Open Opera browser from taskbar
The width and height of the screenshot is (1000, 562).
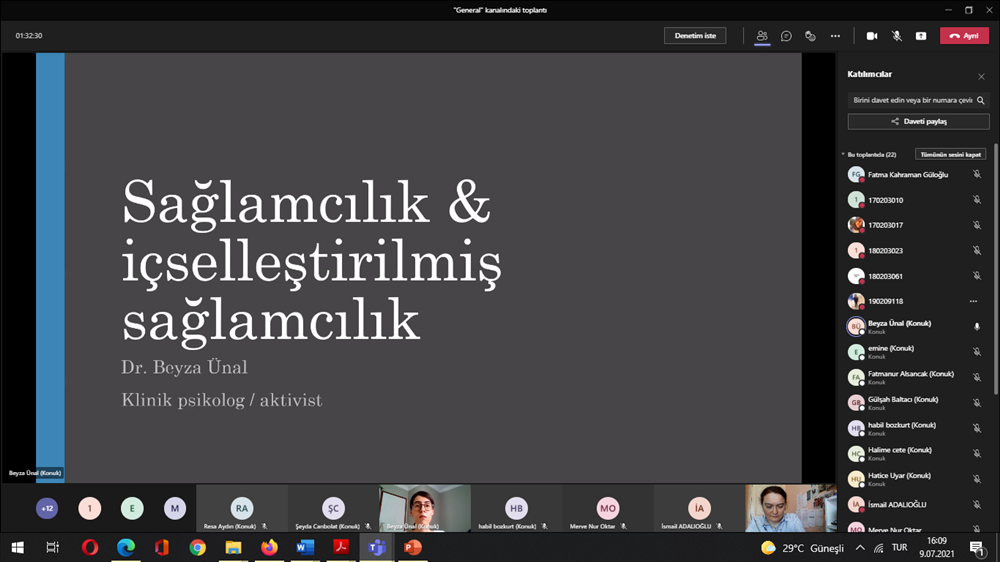[x=90, y=547]
